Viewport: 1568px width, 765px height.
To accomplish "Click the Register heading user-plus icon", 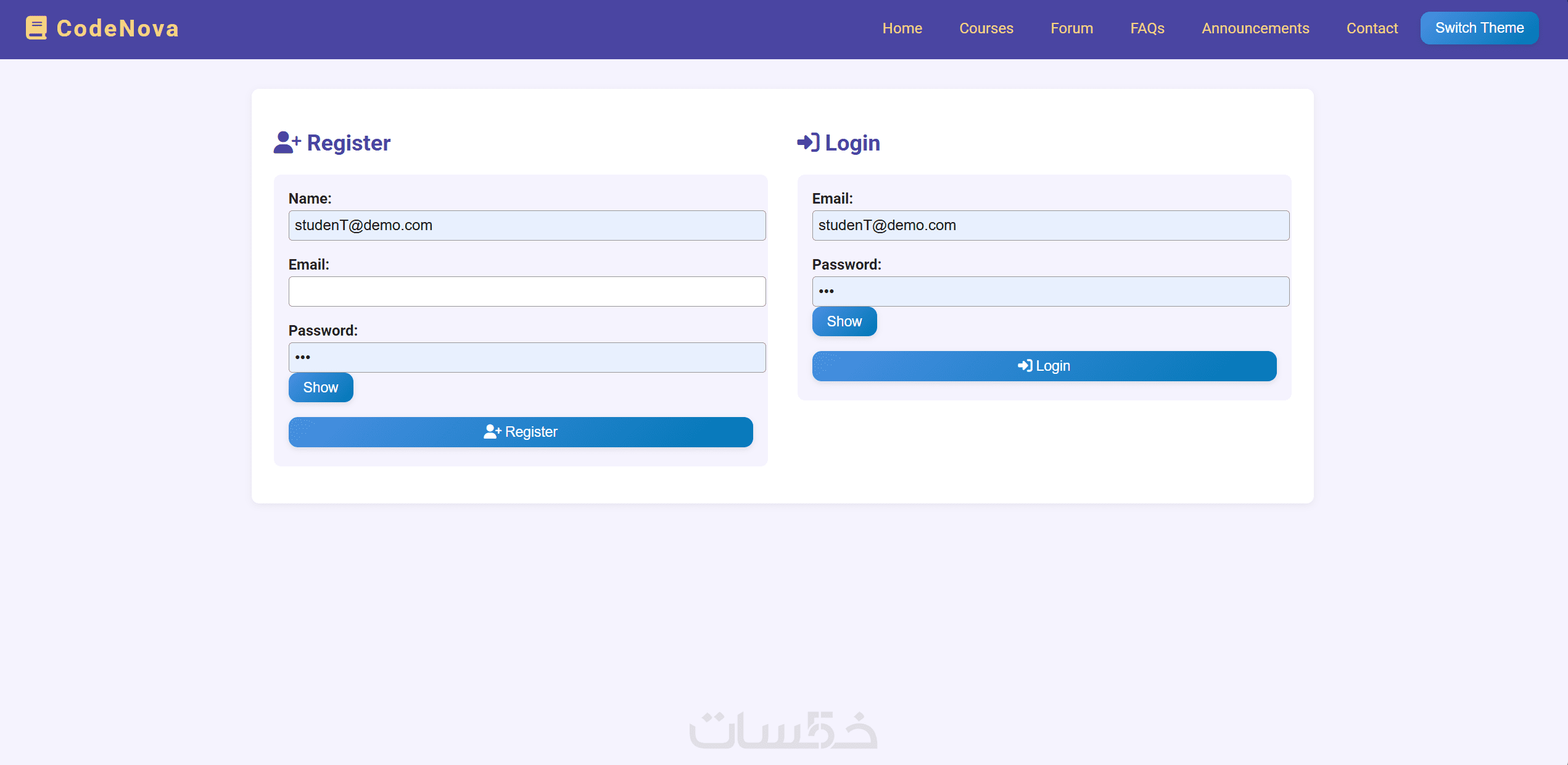I will point(287,143).
